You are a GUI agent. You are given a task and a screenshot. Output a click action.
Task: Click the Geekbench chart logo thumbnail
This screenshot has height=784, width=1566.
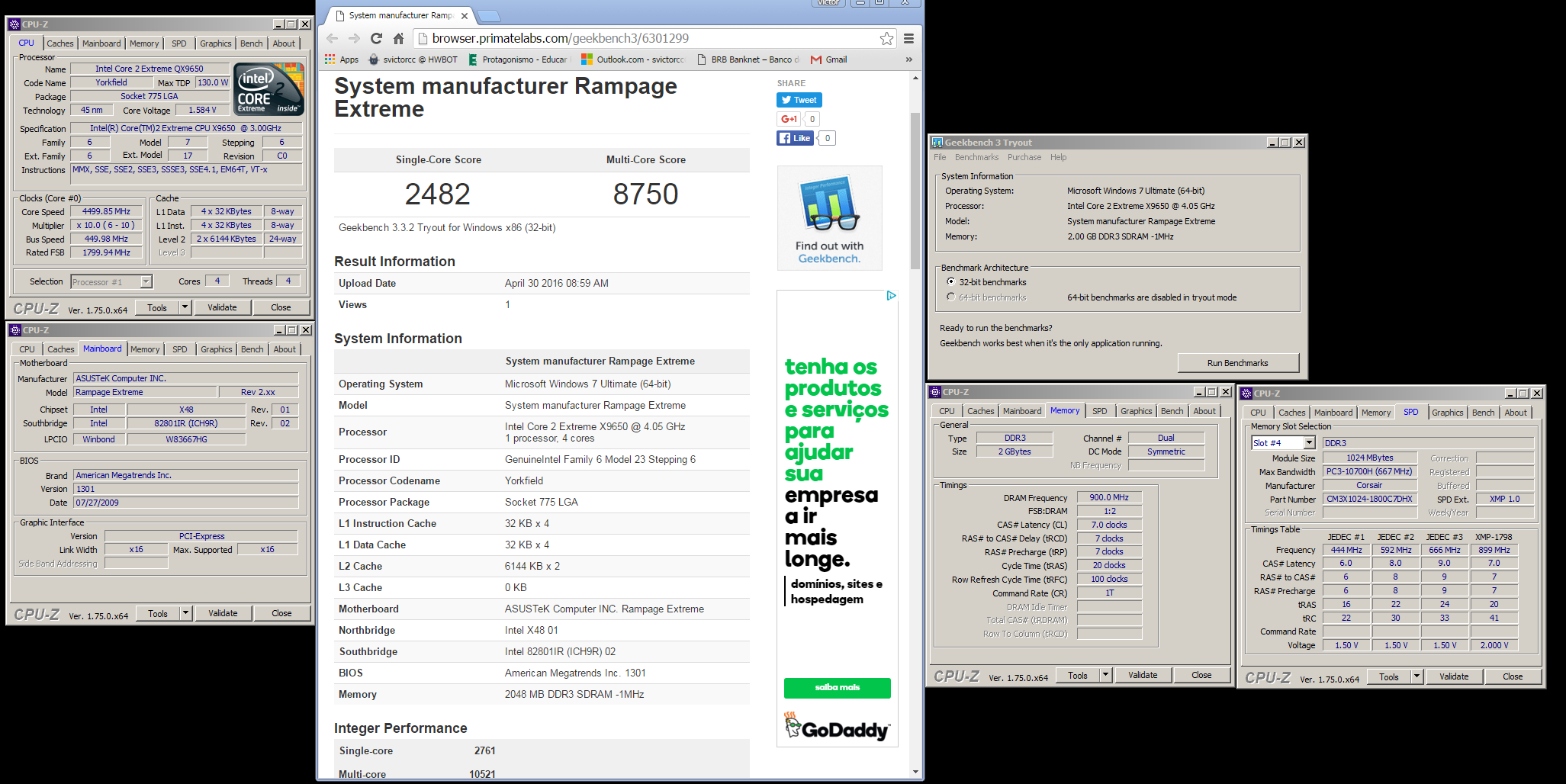point(829,204)
